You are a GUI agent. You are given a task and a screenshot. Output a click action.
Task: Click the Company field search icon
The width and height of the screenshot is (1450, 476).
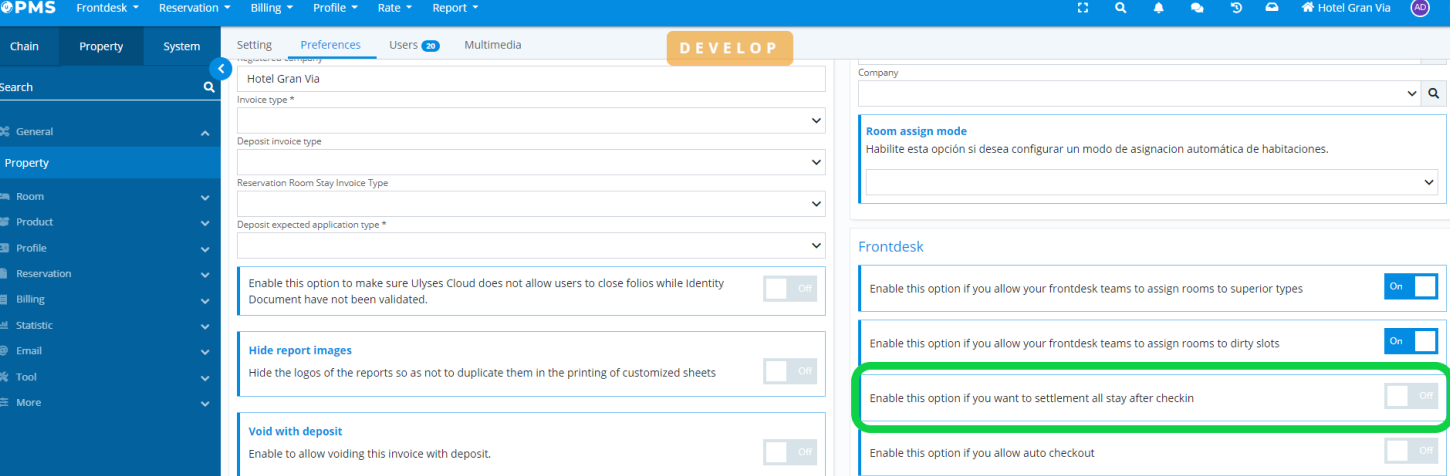tap(1433, 93)
